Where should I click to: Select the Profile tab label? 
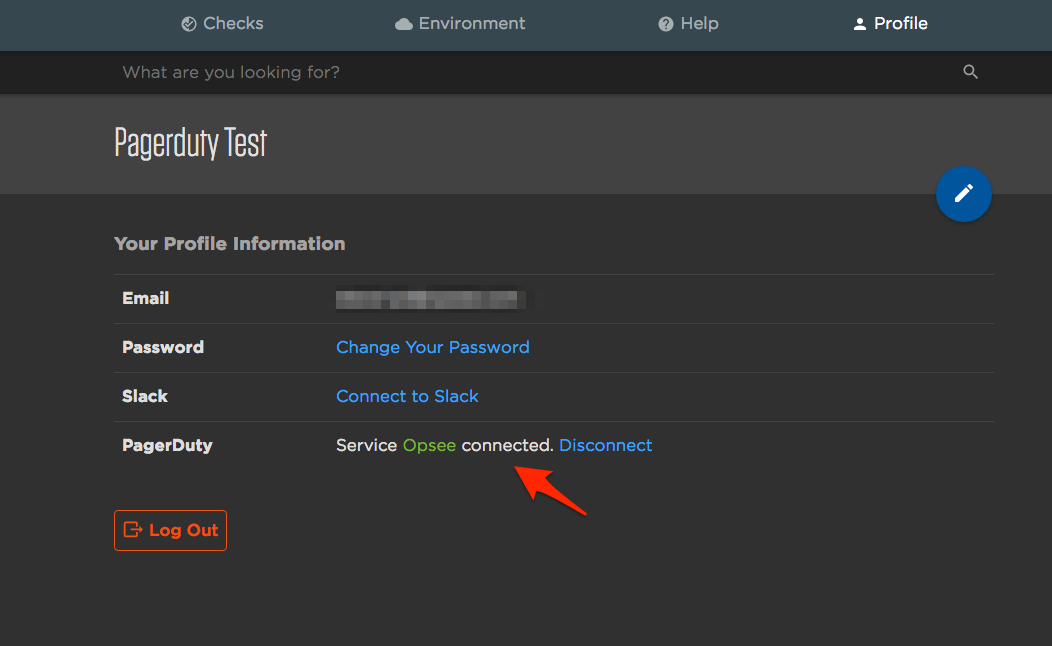[x=900, y=23]
